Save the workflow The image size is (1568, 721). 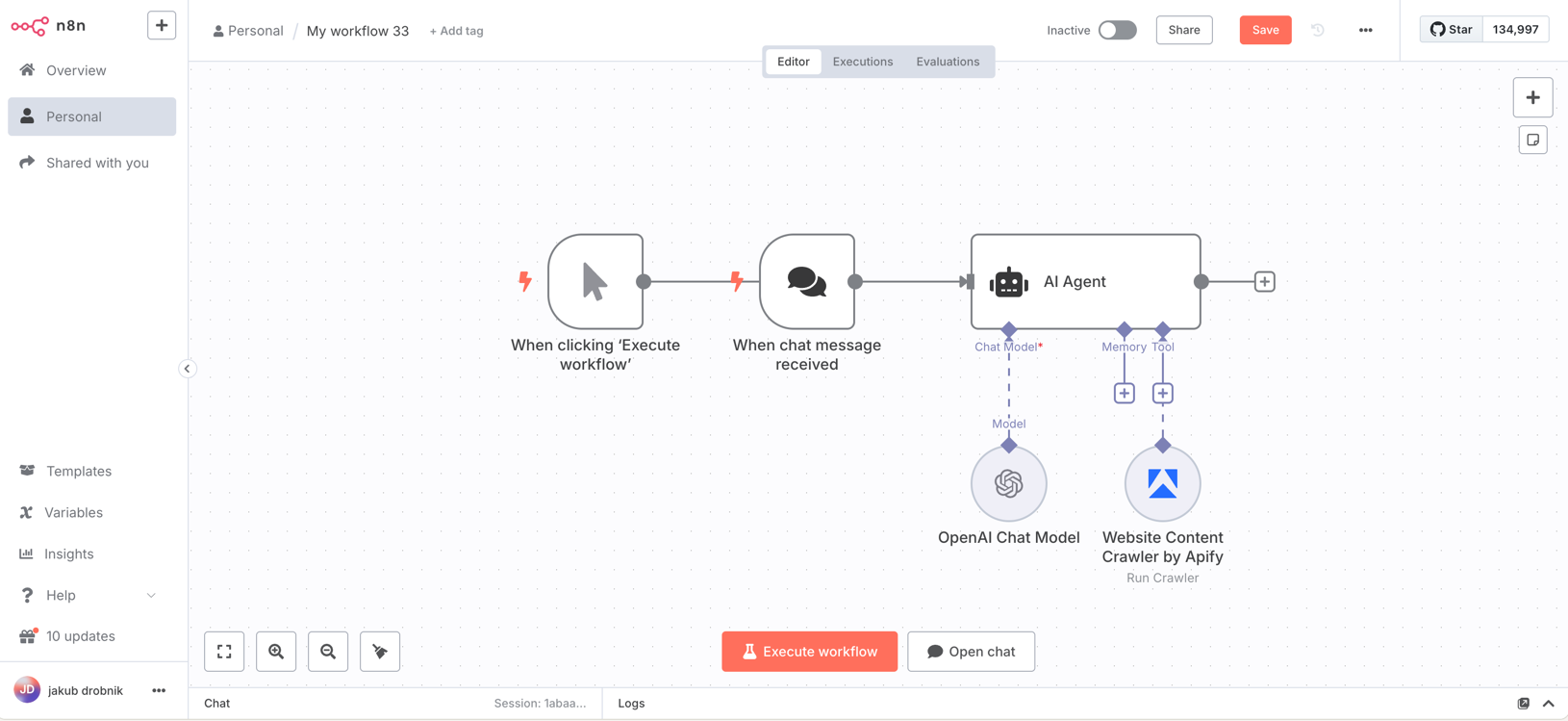click(1264, 30)
